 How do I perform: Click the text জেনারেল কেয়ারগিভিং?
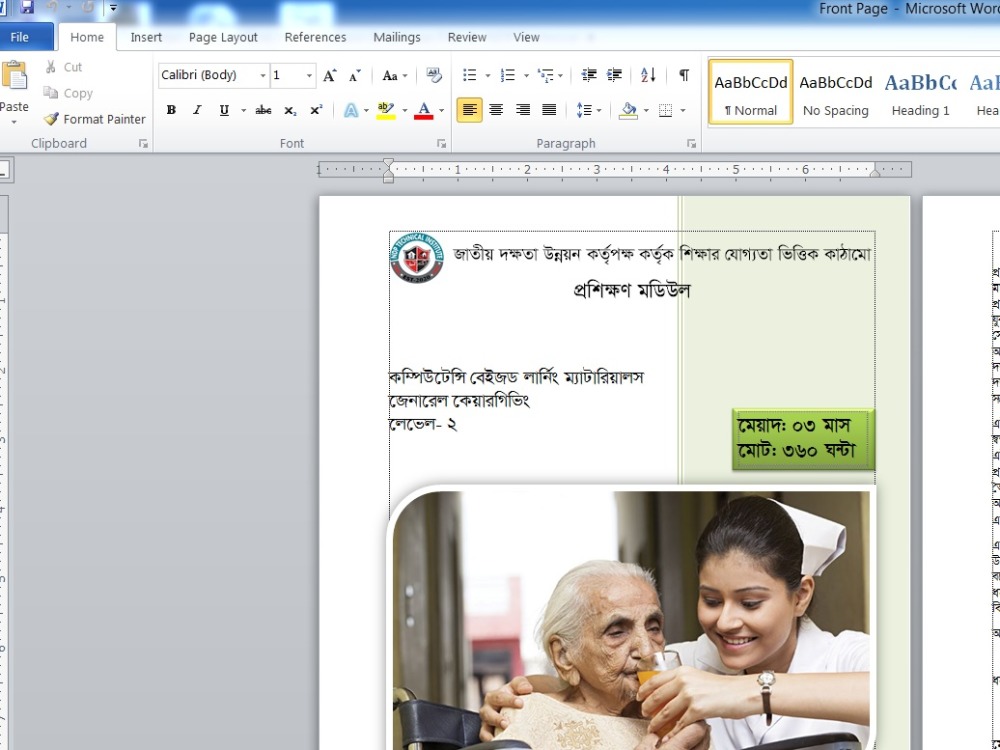pos(459,401)
